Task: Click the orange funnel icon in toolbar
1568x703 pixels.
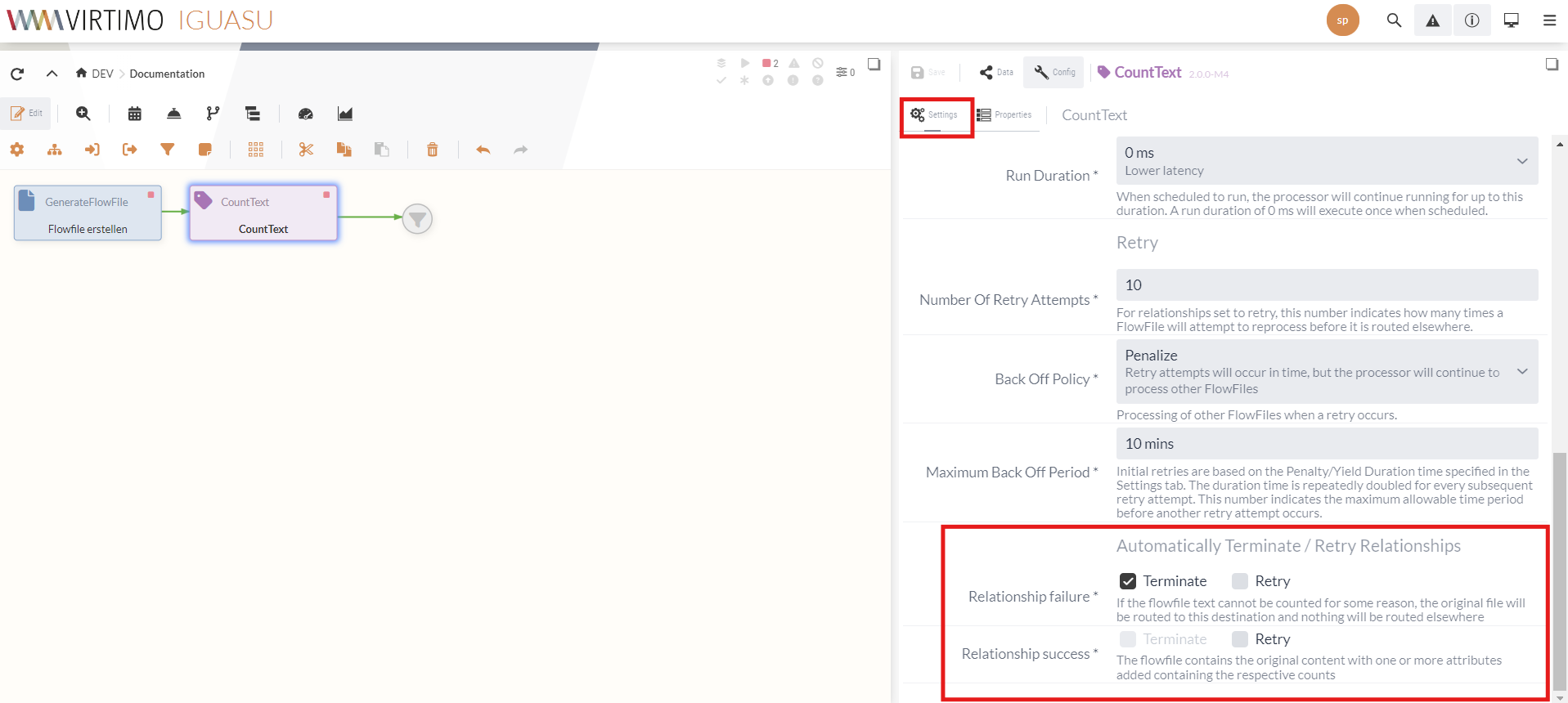Action: [x=168, y=150]
